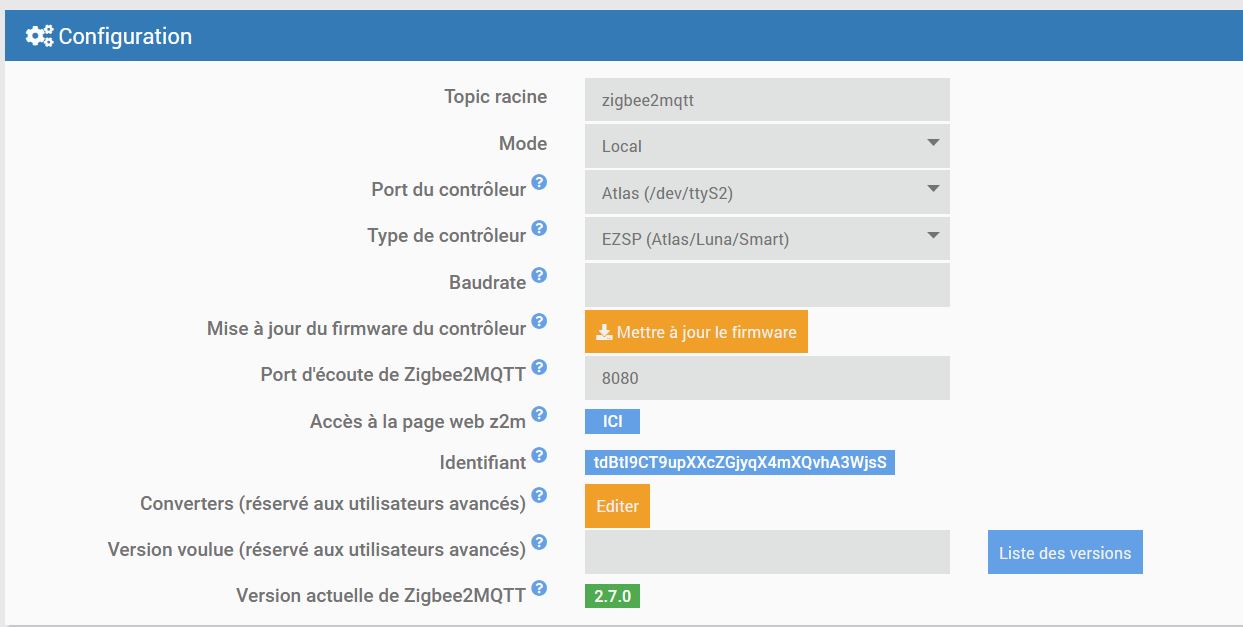Click help icon for firmware update row

[x=539, y=321]
